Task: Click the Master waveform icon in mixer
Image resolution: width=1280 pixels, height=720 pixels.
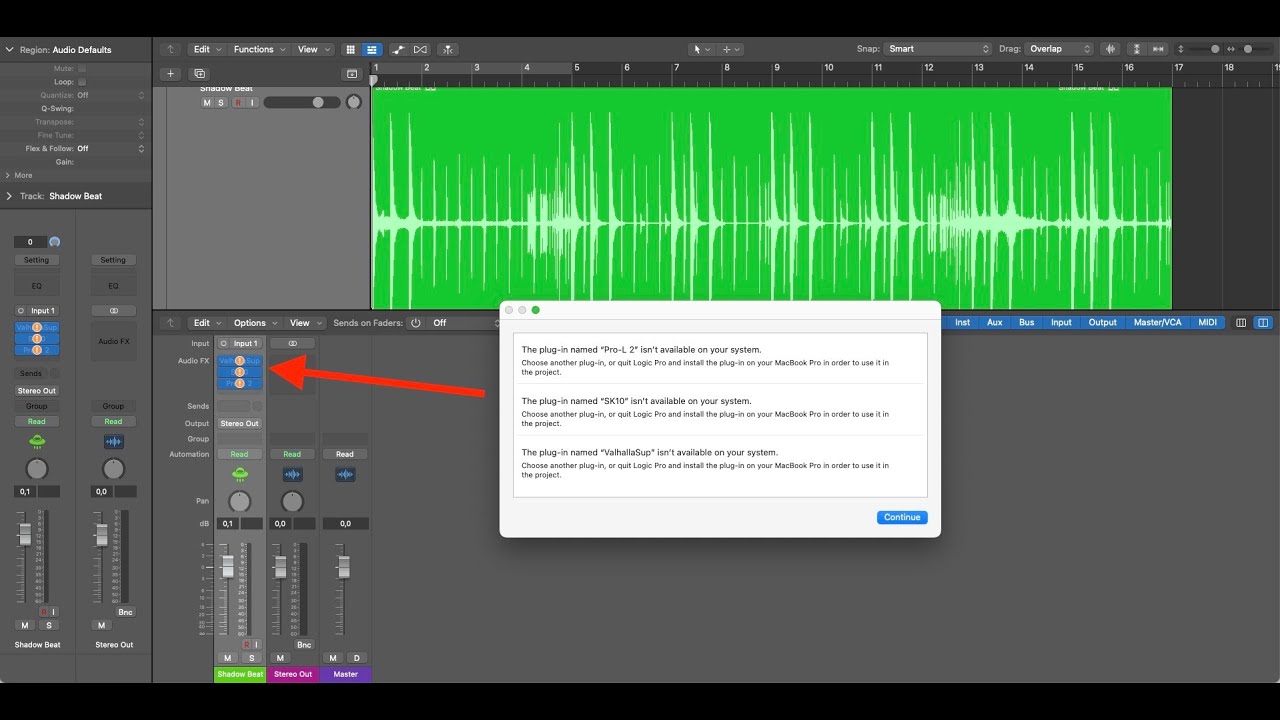Action: [345, 474]
